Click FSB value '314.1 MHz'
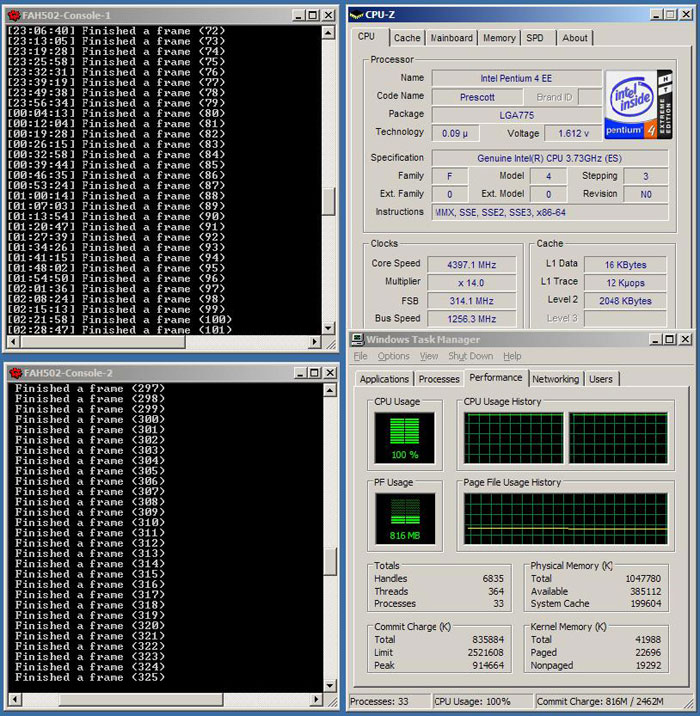This screenshot has height=716, width=700. coord(472,301)
